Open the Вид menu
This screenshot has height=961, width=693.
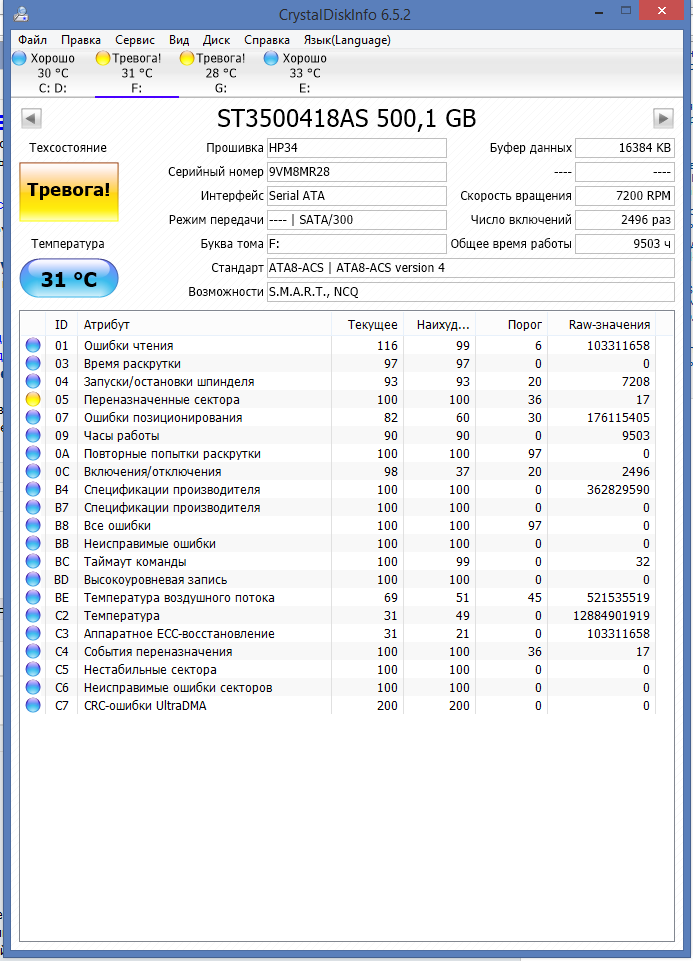[179, 40]
